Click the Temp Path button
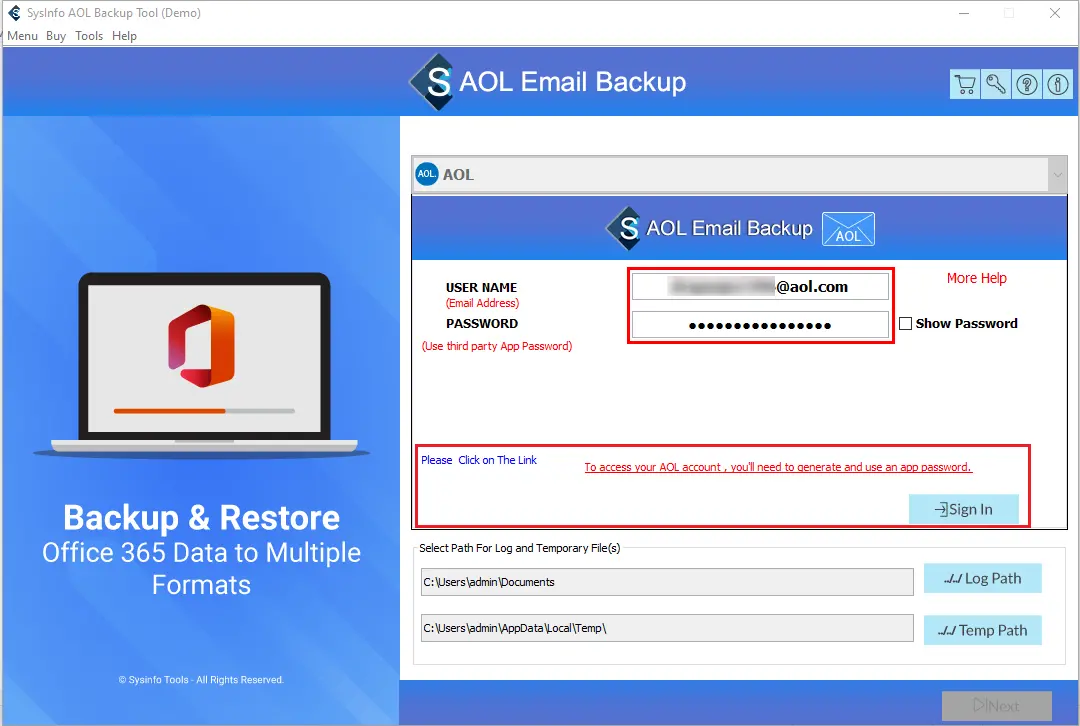 pyautogui.click(x=982, y=630)
